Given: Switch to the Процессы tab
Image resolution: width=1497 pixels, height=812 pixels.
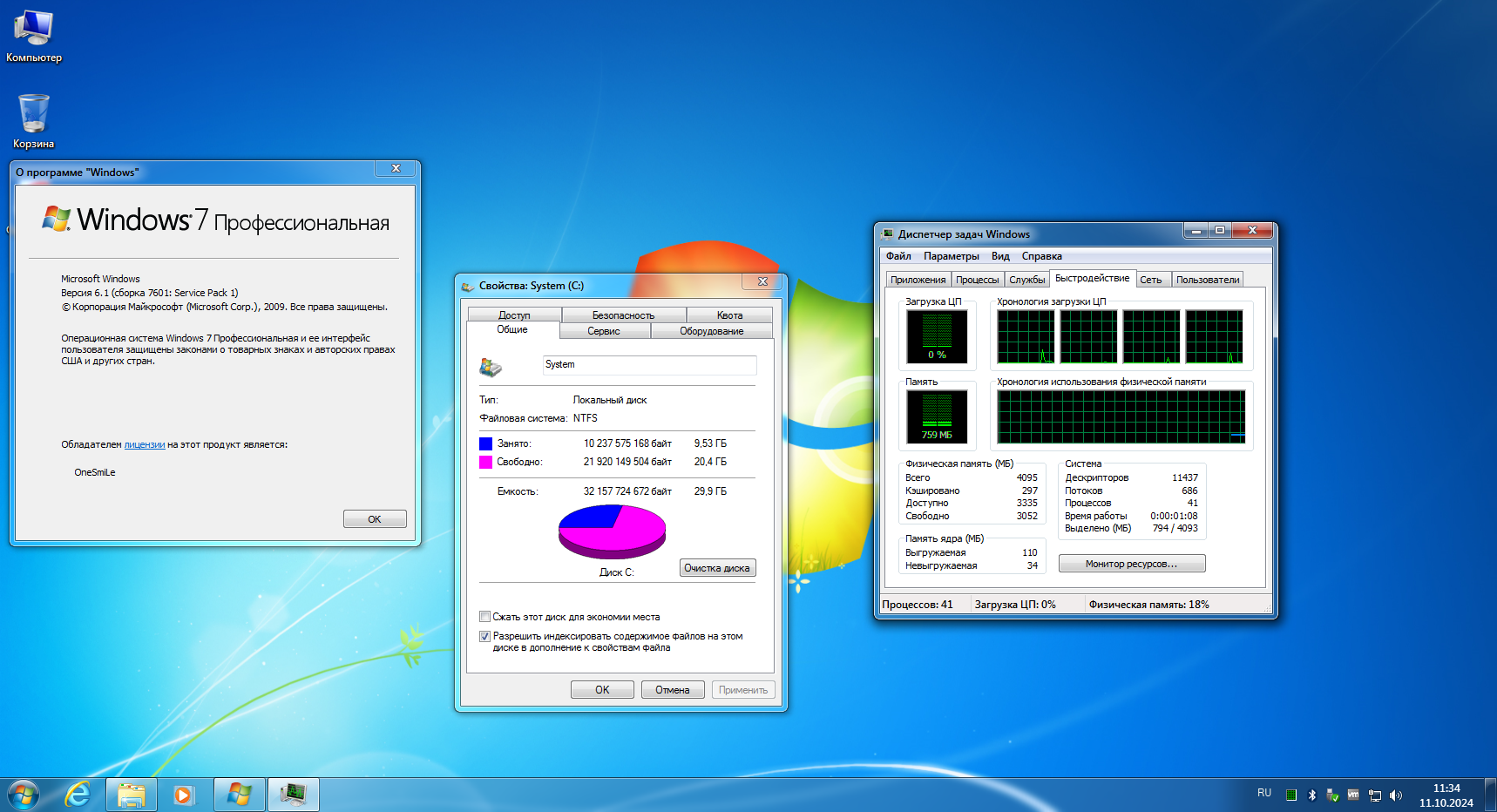Looking at the screenshot, I should click(977, 280).
